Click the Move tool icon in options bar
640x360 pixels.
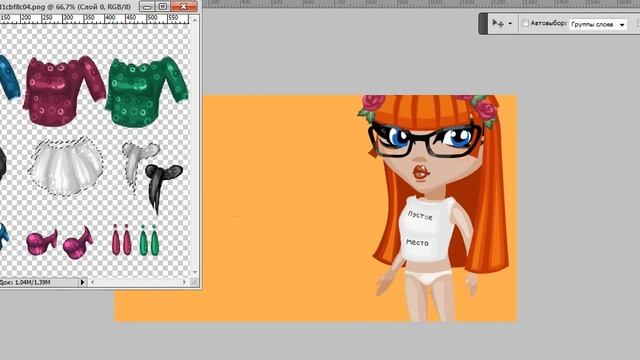[x=498, y=23]
